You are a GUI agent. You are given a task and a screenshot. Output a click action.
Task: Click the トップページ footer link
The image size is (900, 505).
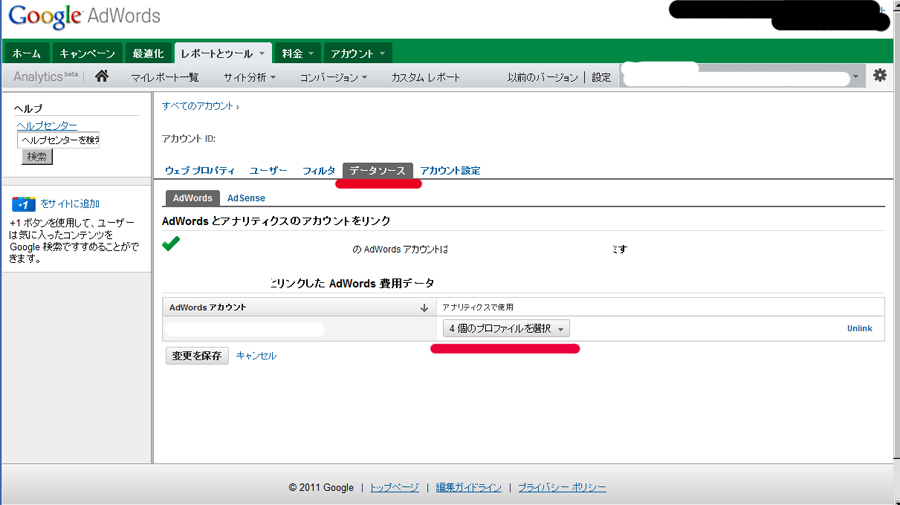(x=394, y=487)
